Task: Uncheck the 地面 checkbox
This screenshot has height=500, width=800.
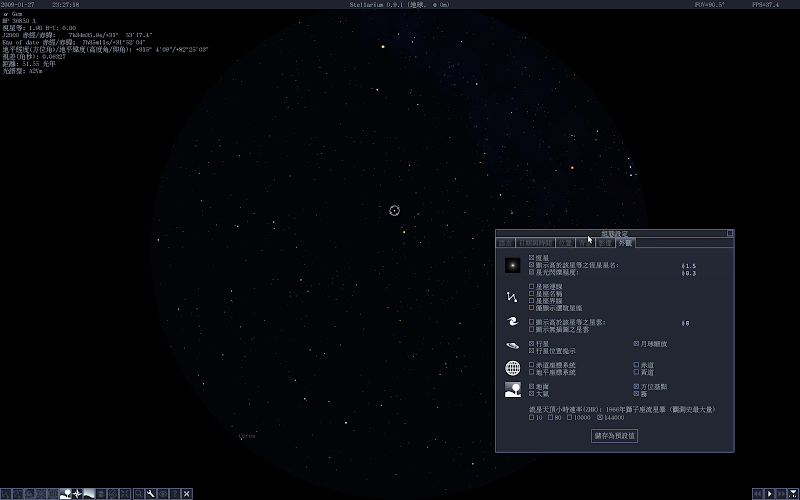Action: pos(532,387)
